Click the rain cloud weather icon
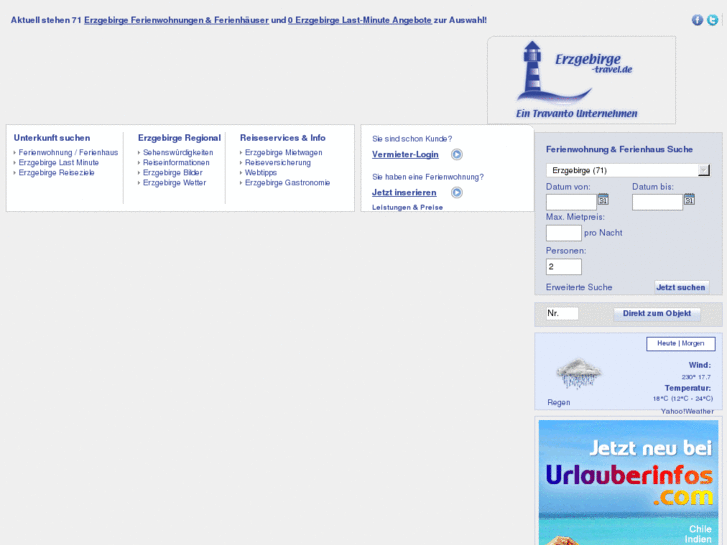This screenshot has height=545, width=727. coord(578,373)
